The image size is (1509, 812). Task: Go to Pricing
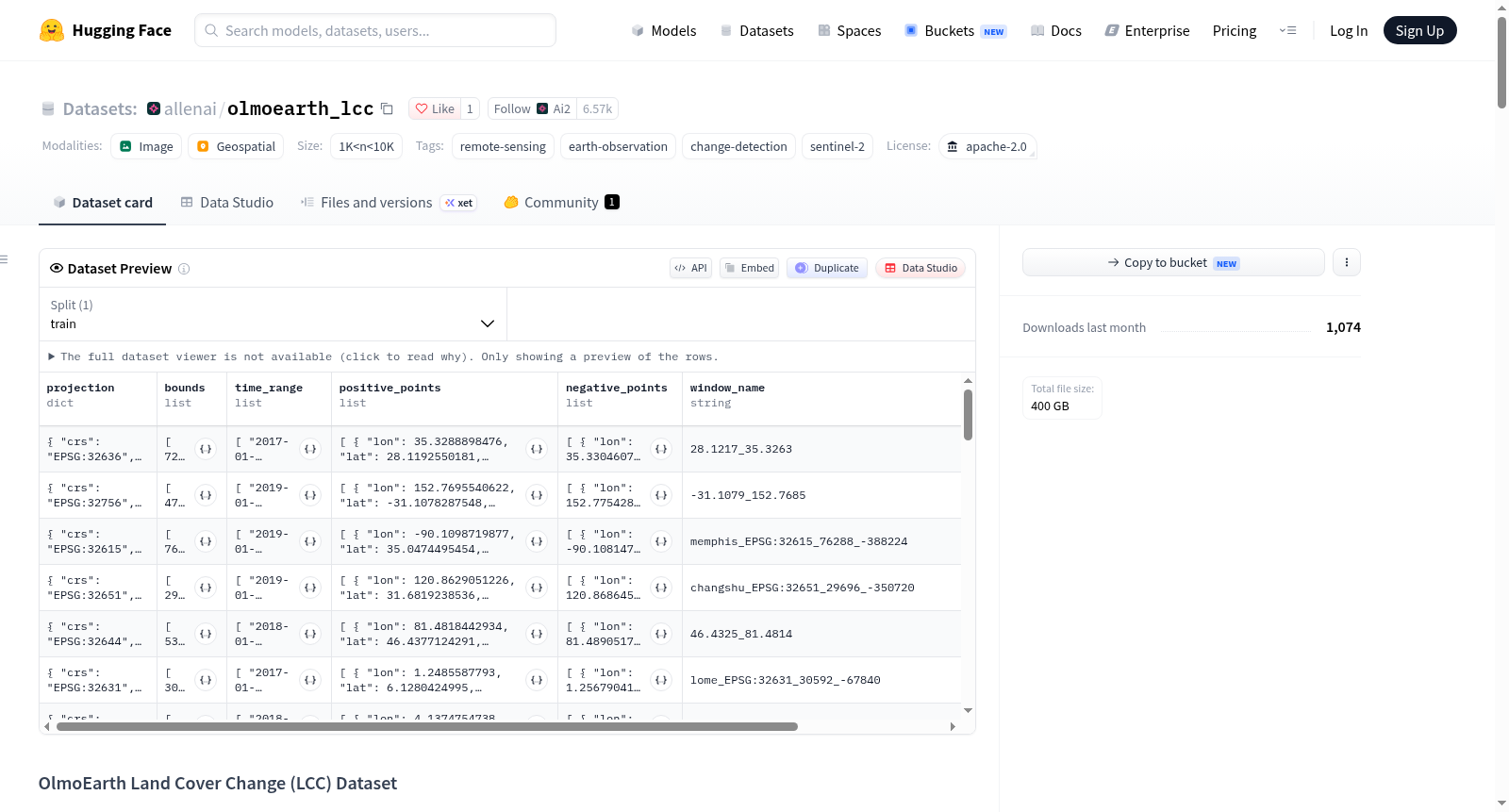pos(1235,30)
